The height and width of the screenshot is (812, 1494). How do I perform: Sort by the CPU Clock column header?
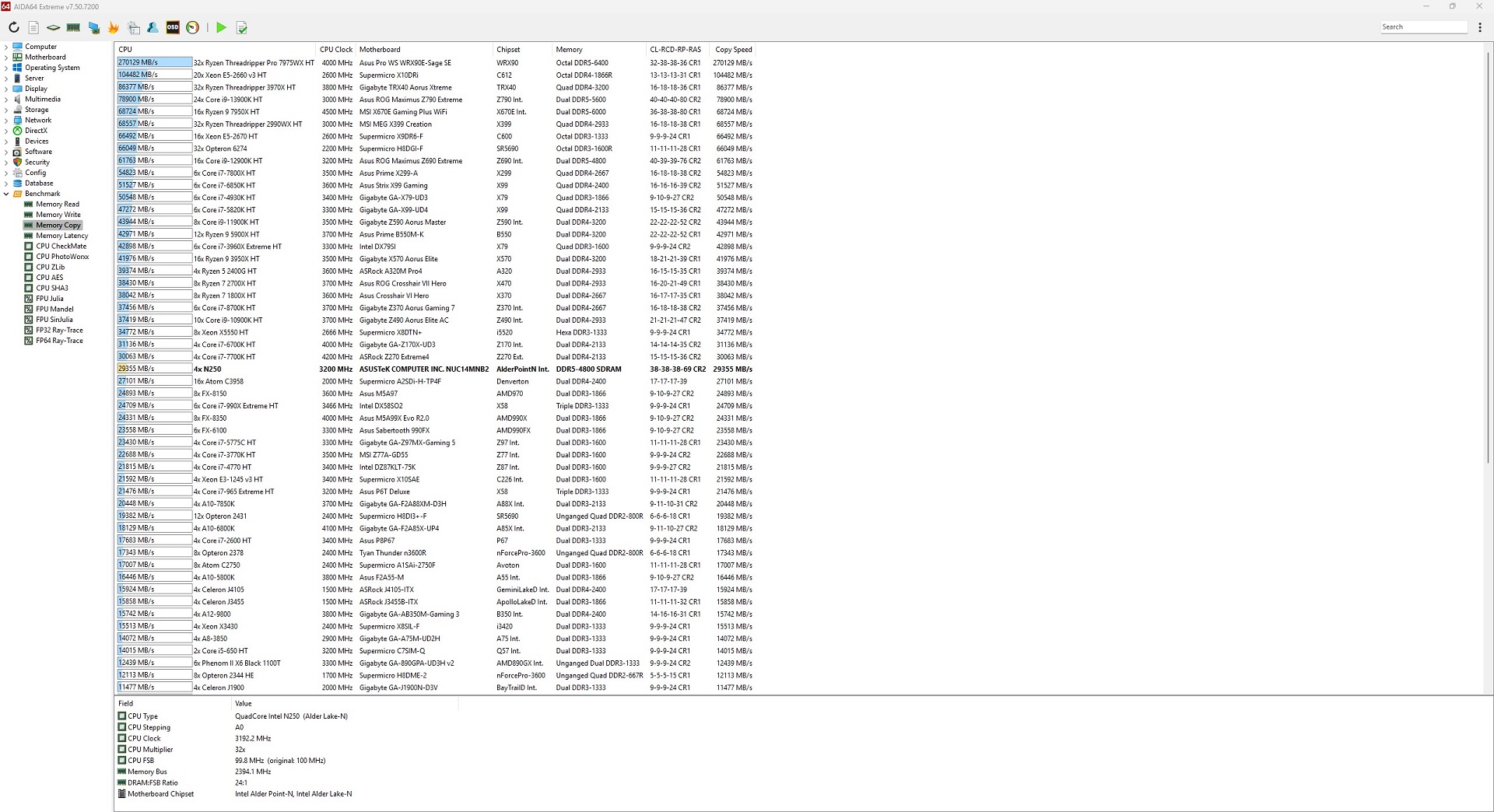[336, 49]
